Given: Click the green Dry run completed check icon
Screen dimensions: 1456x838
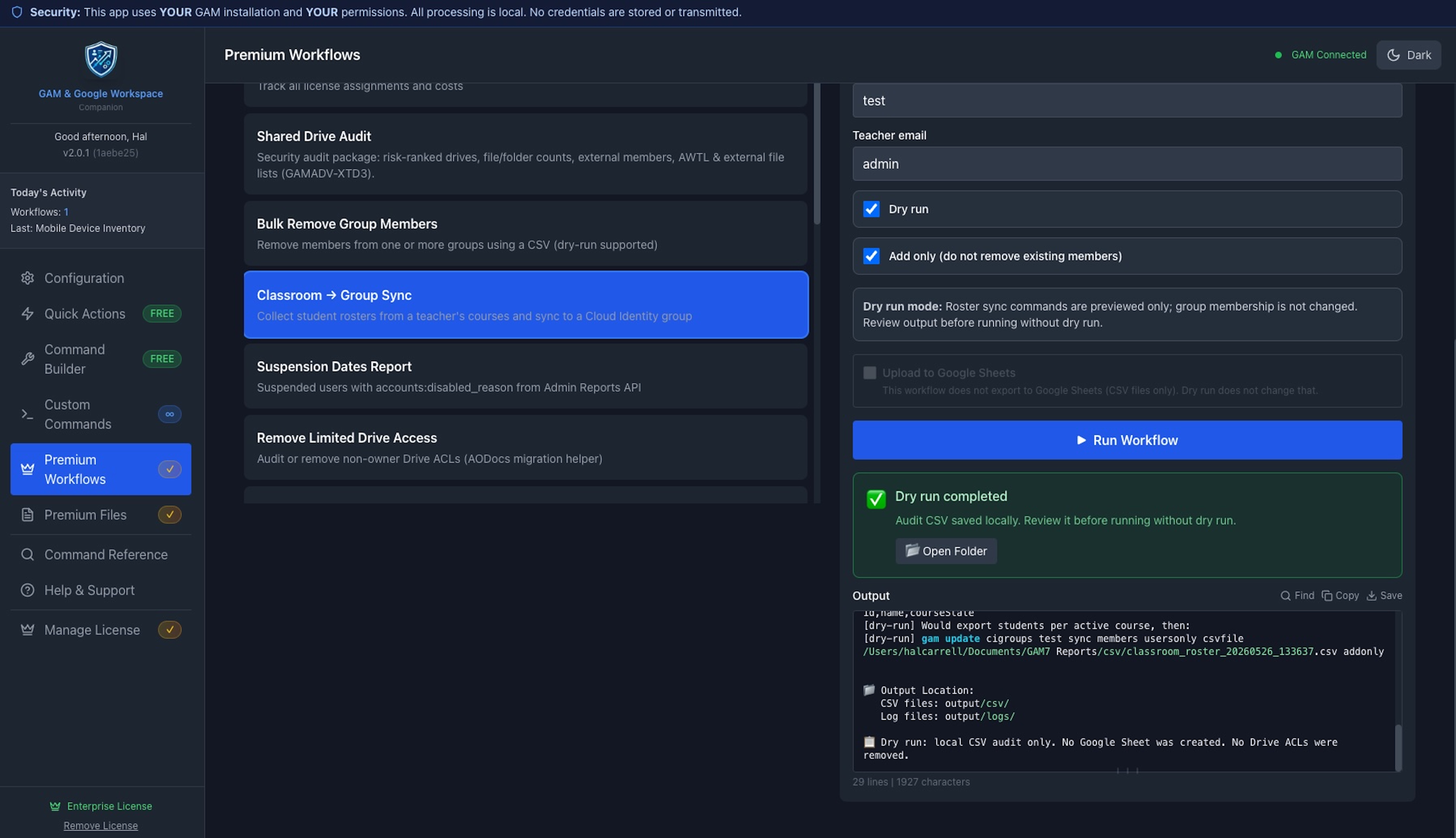Looking at the screenshot, I should (x=876, y=498).
